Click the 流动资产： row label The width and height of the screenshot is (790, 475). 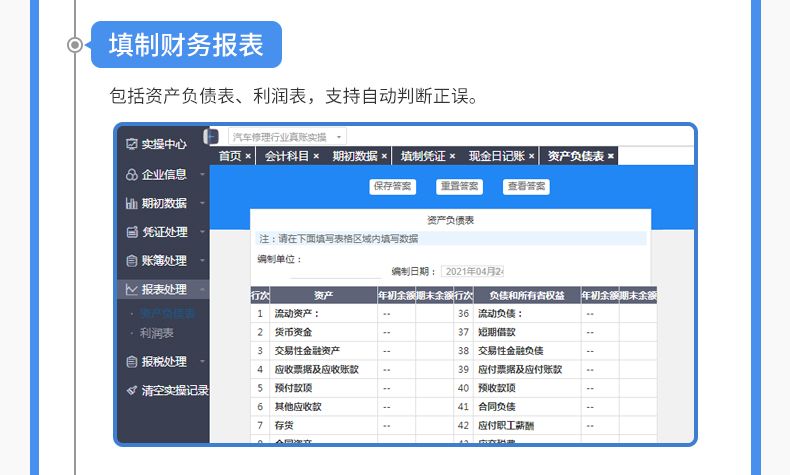tap(297, 314)
